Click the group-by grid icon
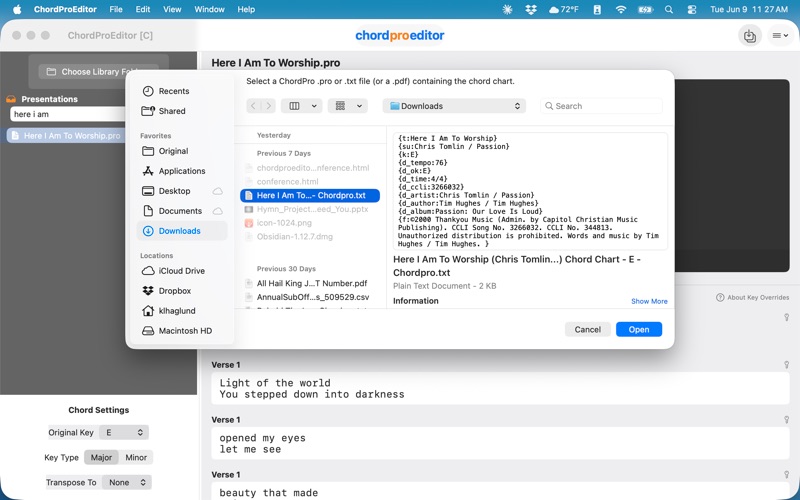This screenshot has width=800, height=500. tap(340, 106)
